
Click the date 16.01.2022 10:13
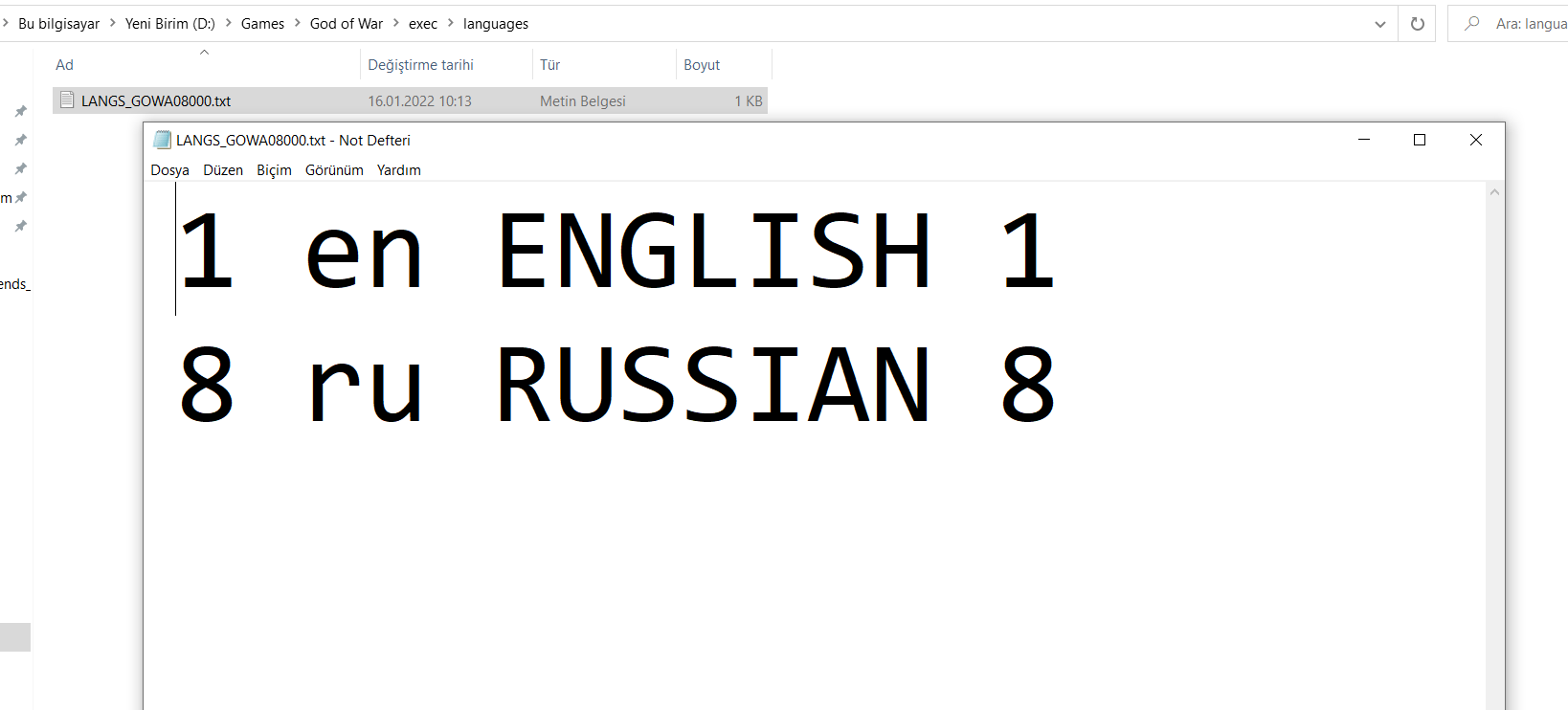(x=419, y=100)
